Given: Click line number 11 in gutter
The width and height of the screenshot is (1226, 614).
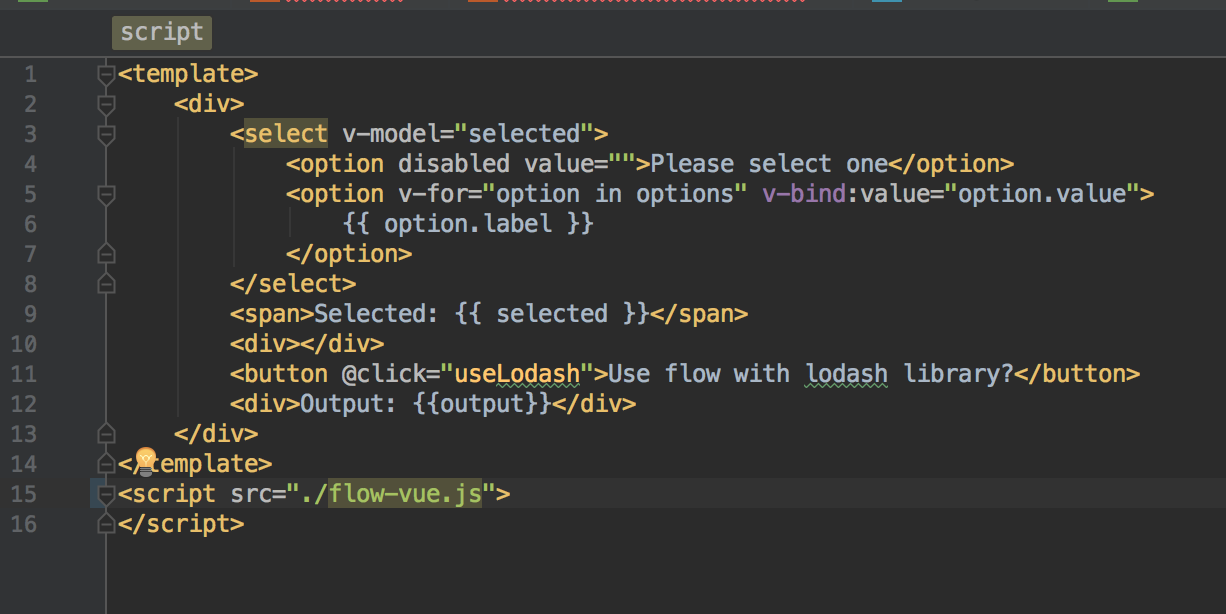Looking at the screenshot, I should pos(22,374).
